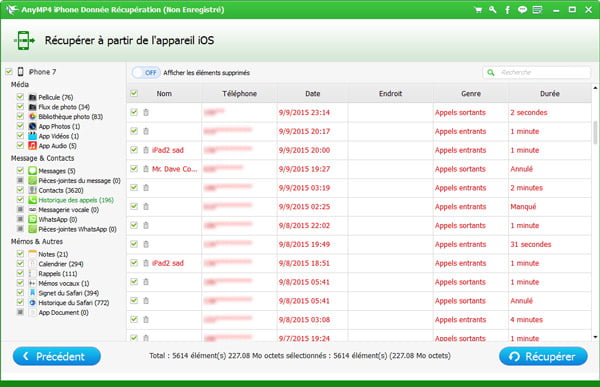
Task: Toggle the Afficher les éléments supprimés switch
Action: (x=146, y=73)
